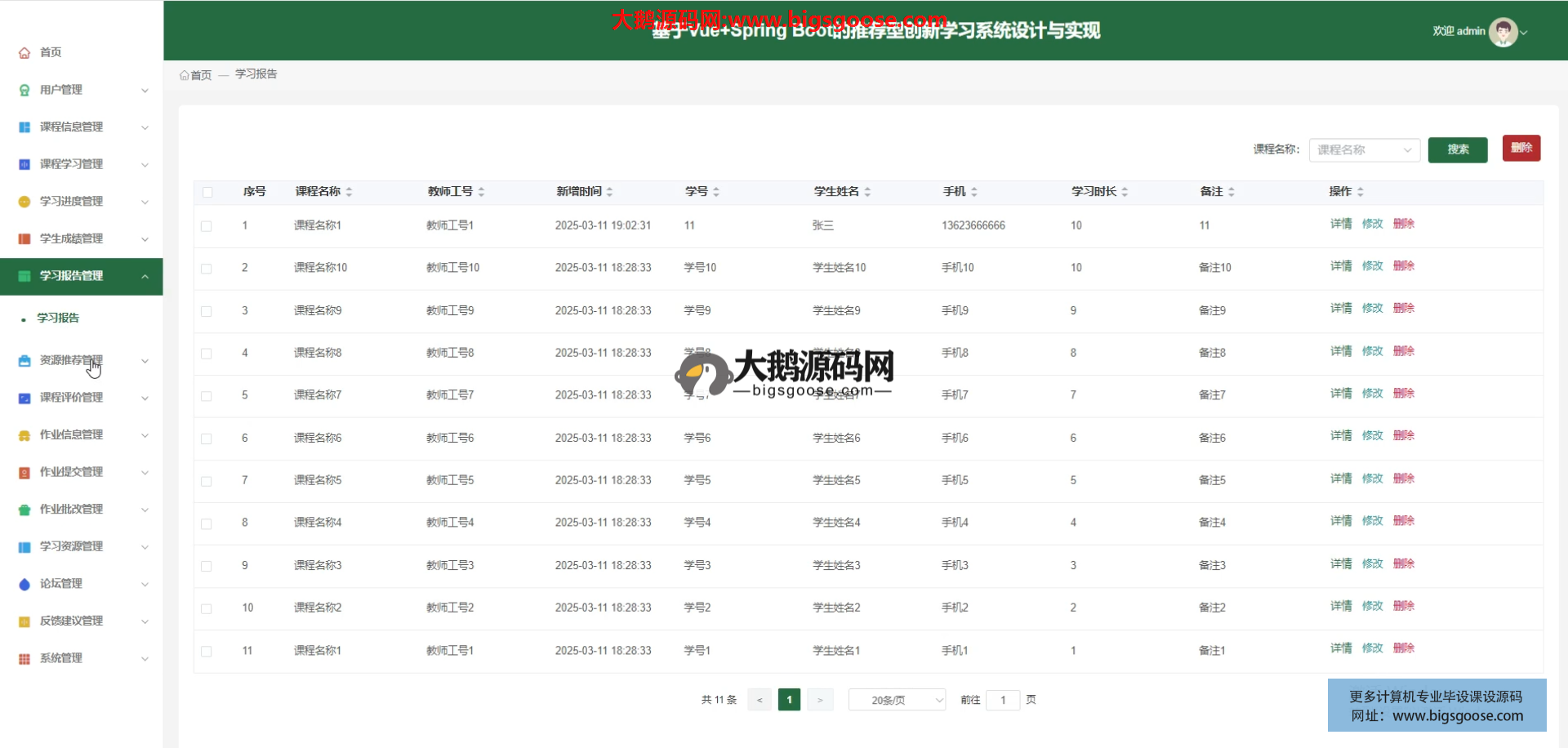This screenshot has width=1568, height=748.
Task: Click the 学习进度管理 sidebar icon
Action: point(24,202)
